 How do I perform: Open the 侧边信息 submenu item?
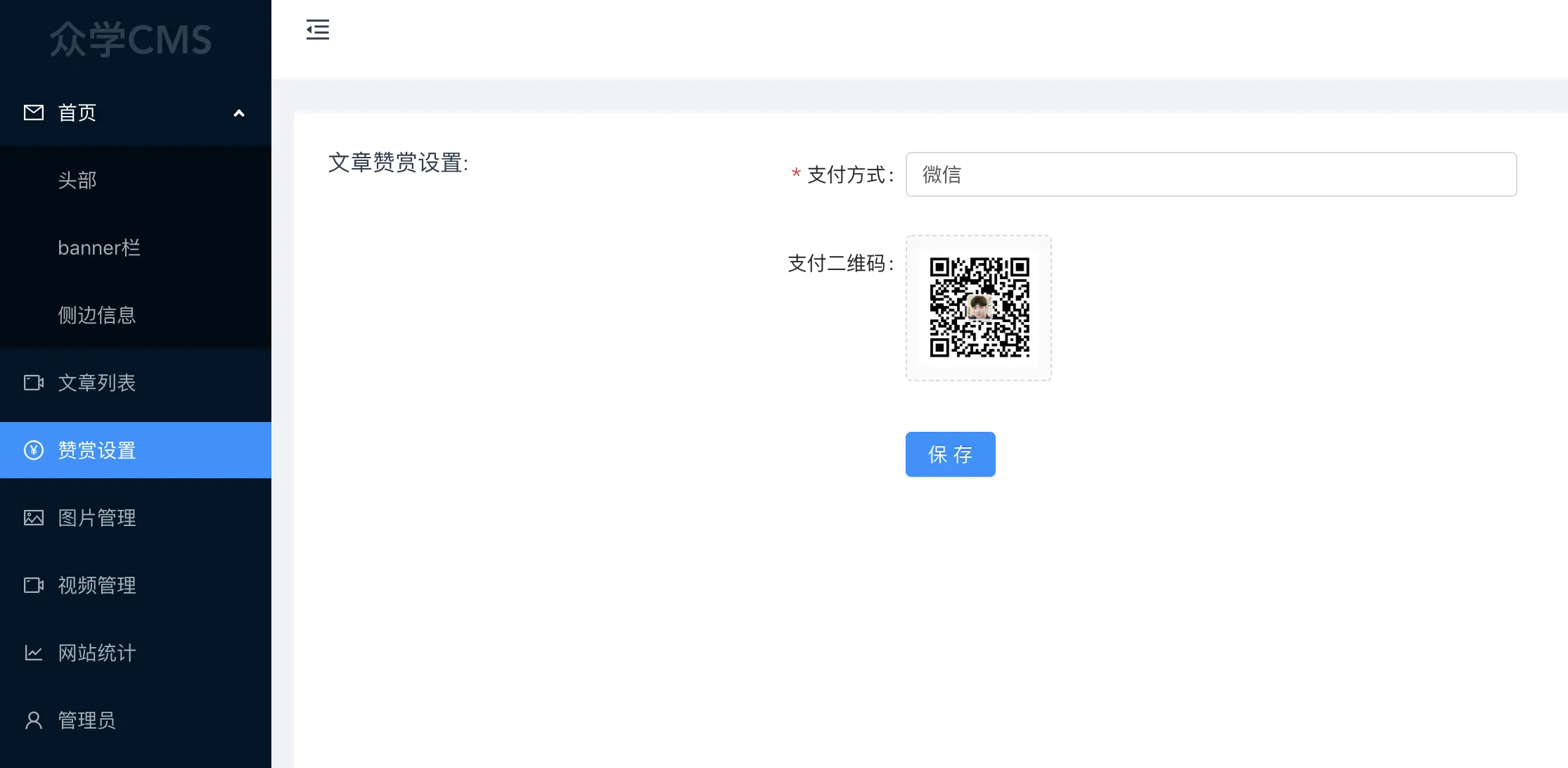point(136,315)
